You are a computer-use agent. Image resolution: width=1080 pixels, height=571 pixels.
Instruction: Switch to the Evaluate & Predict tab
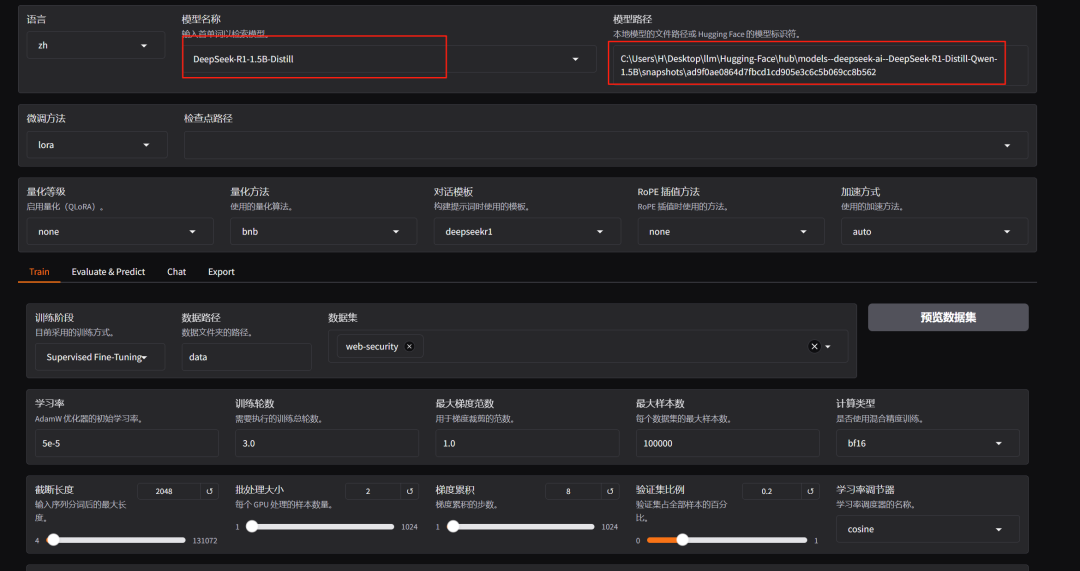click(108, 272)
